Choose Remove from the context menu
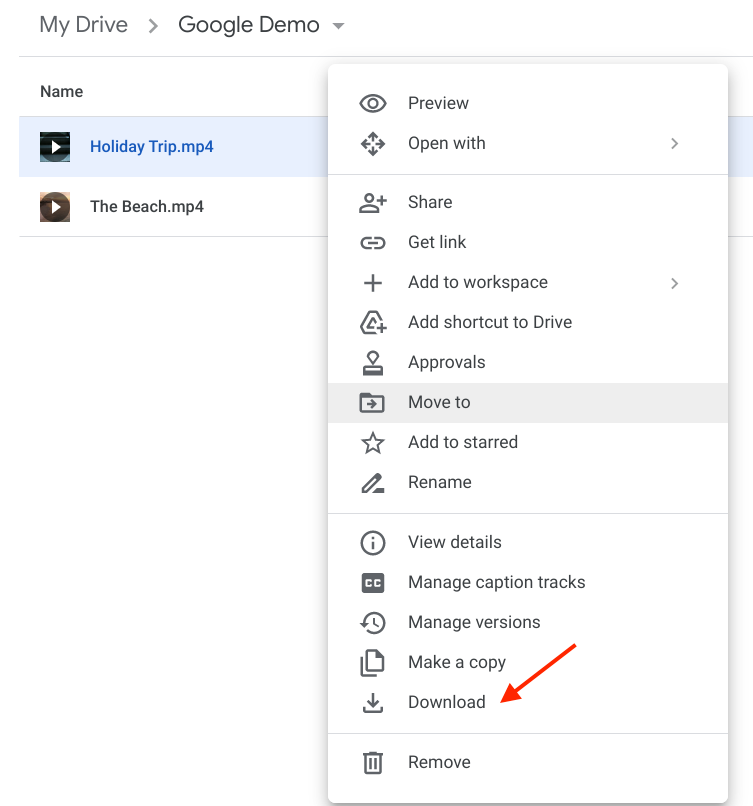This screenshot has height=806, width=753. 528,762
